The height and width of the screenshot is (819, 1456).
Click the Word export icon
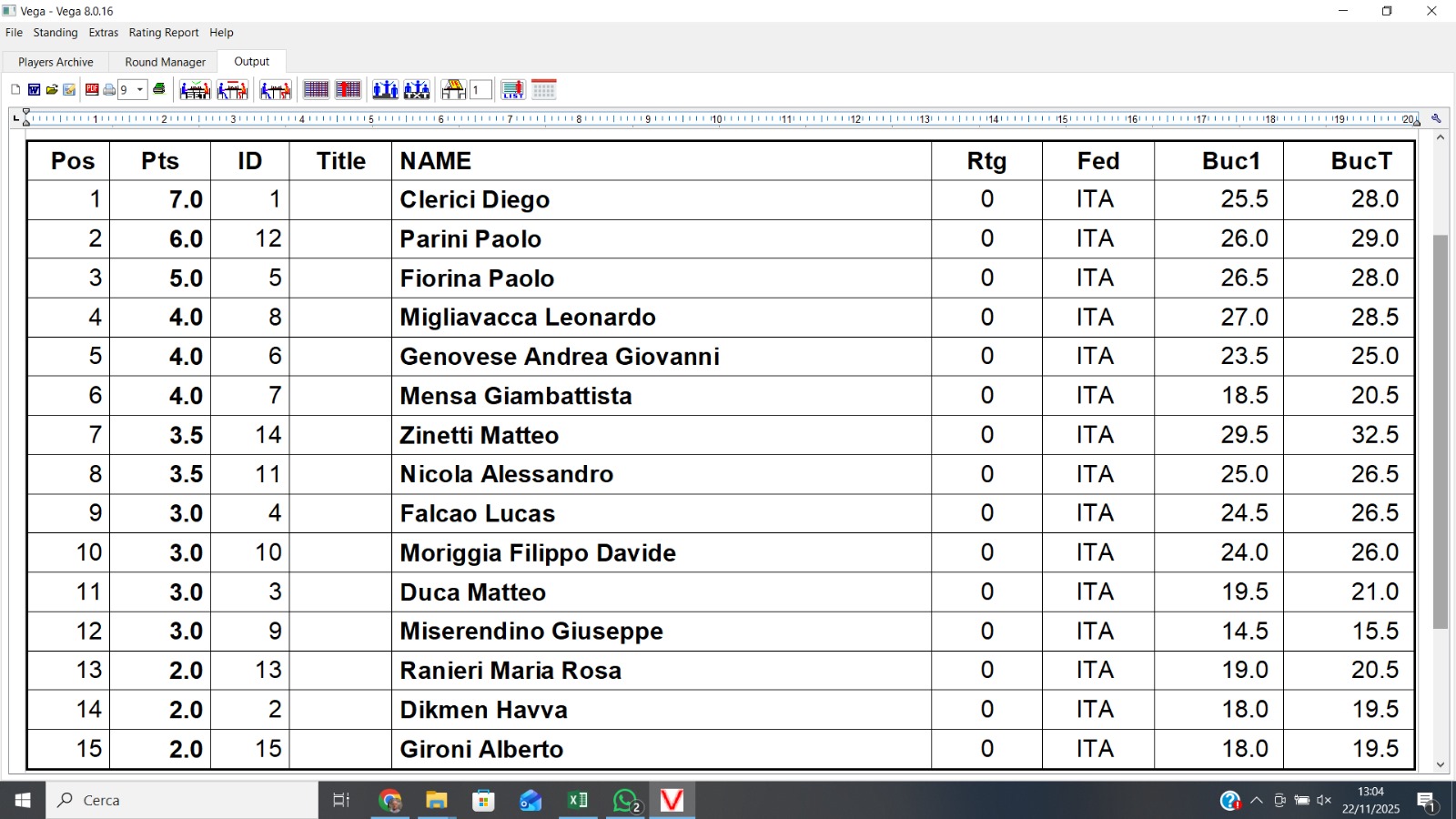pyautogui.click(x=34, y=89)
